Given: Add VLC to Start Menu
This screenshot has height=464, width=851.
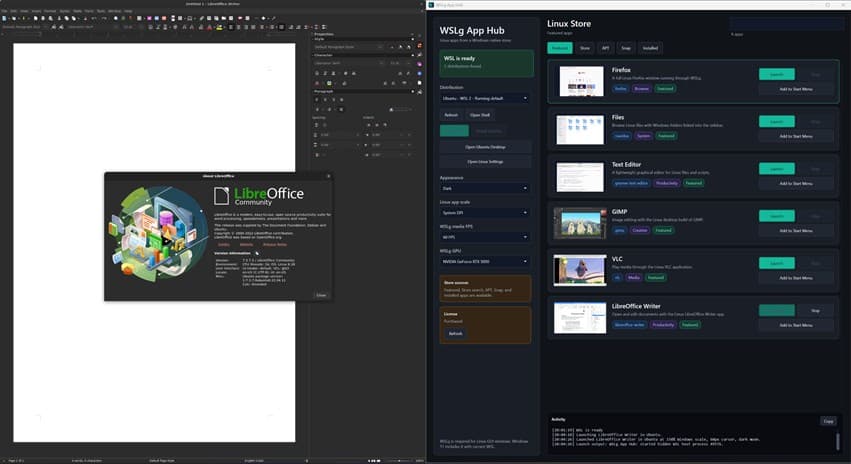Looking at the screenshot, I should point(796,278).
